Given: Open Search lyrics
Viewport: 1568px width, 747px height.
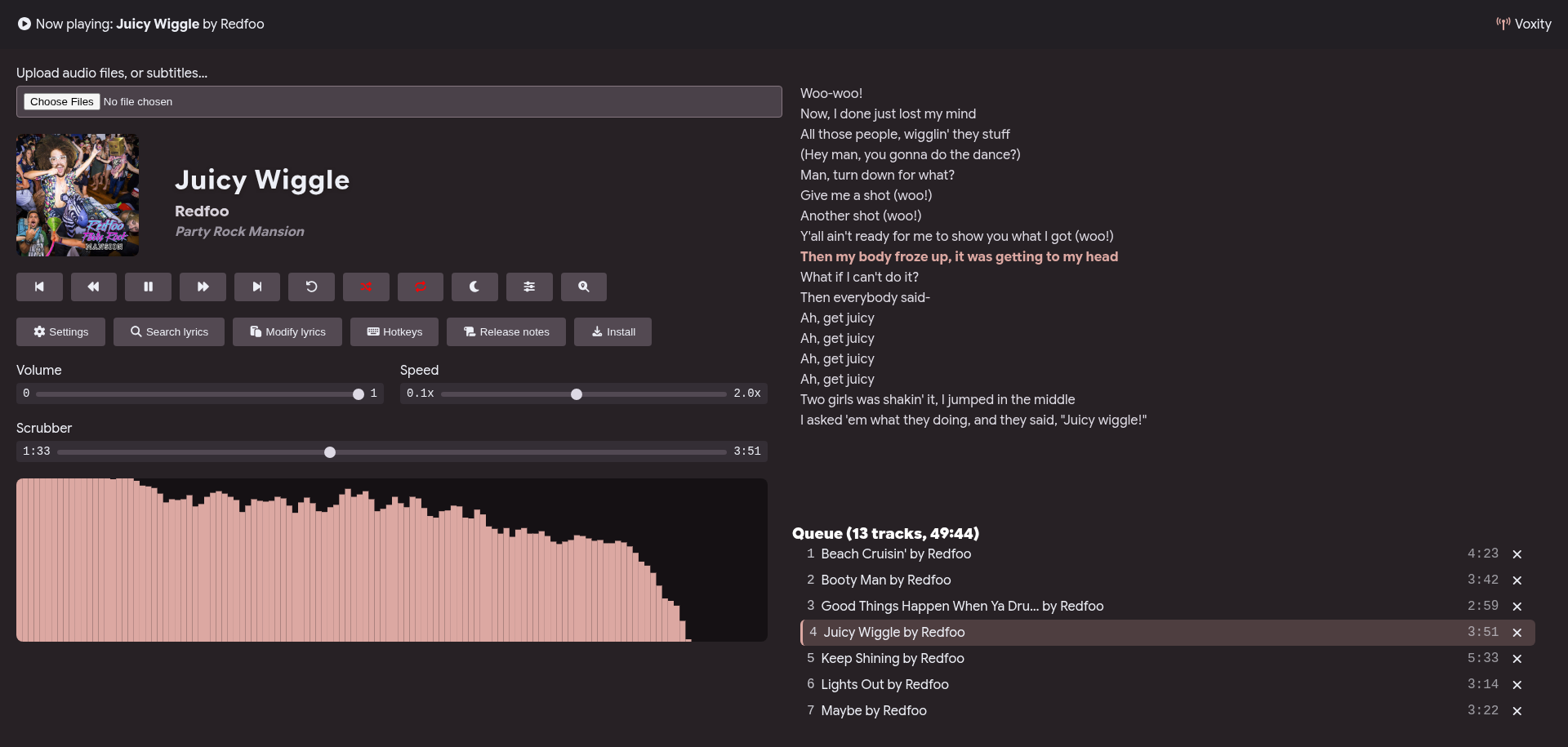Looking at the screenshot, I should pos(169,331).
